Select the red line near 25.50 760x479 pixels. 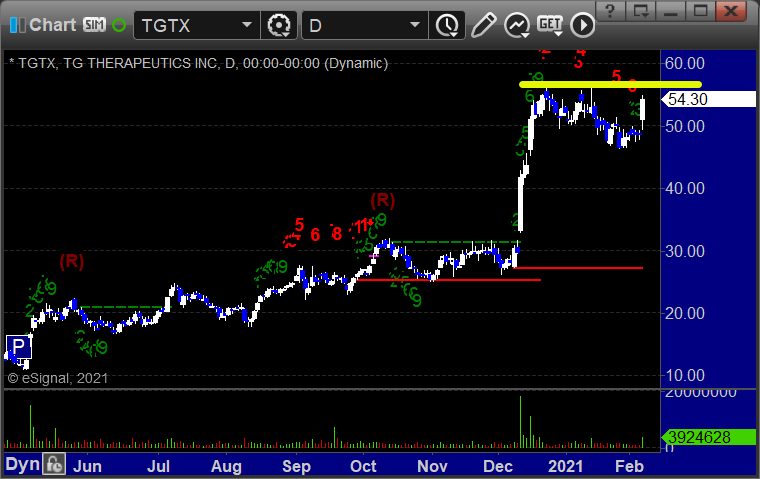tap(448, 280)
